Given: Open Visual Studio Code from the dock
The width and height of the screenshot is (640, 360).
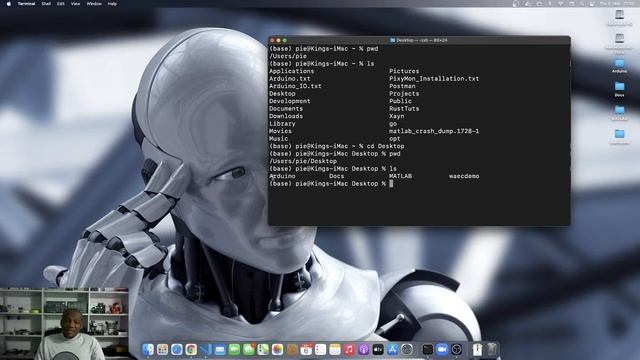Looking at the screenshot, I should coord(206,349).
